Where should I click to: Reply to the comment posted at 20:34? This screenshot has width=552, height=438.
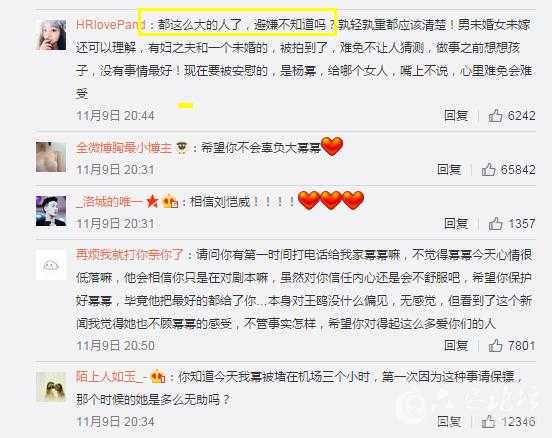(449, 421)
